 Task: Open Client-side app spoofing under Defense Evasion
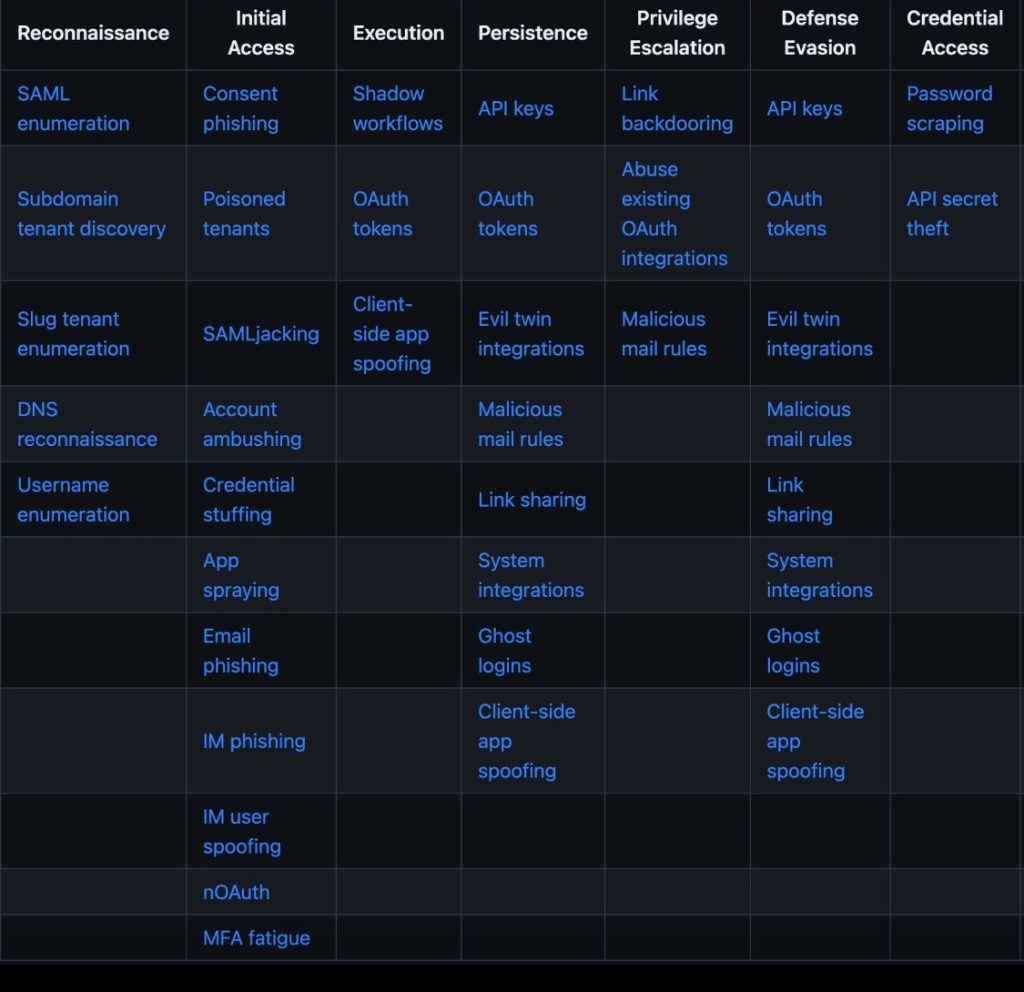point(815,741)
